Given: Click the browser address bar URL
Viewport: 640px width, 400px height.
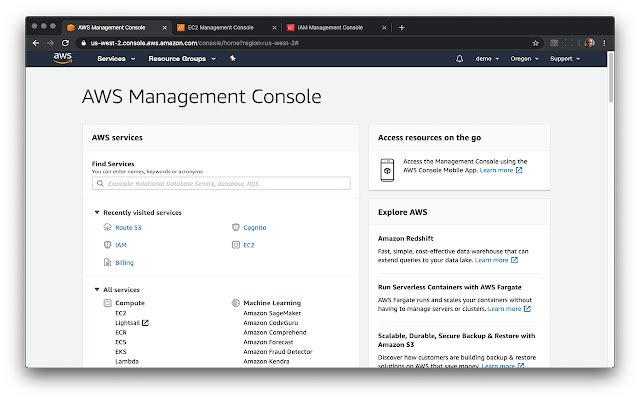Looking at the screenshot, I should (x=195, y=43).
